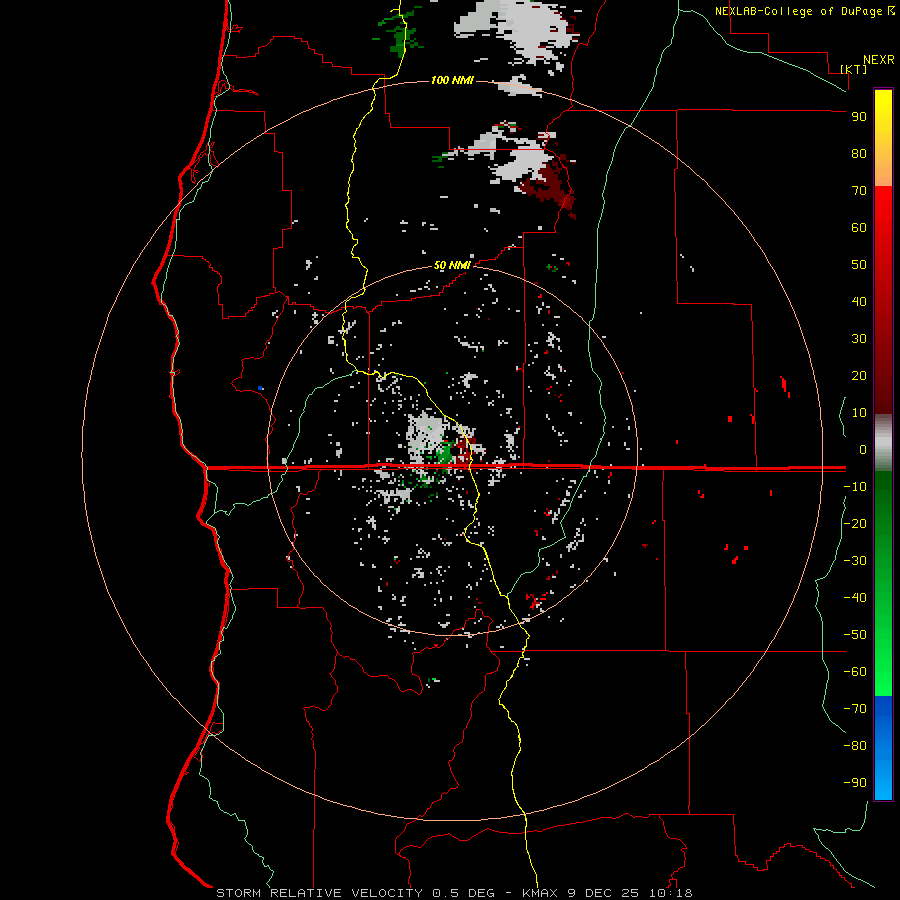The image size is (900, 900).
Task: Click the 50 value on velocity scale
Action: [859, 265]
